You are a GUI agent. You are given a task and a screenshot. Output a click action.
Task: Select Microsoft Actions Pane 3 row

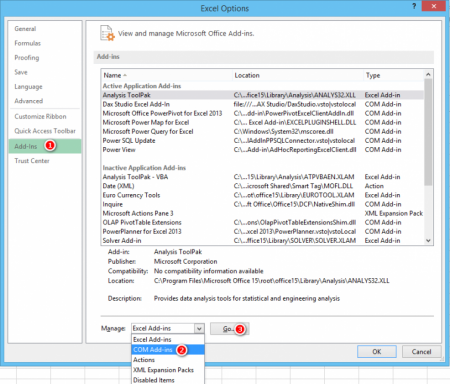(x=262, y=213)
